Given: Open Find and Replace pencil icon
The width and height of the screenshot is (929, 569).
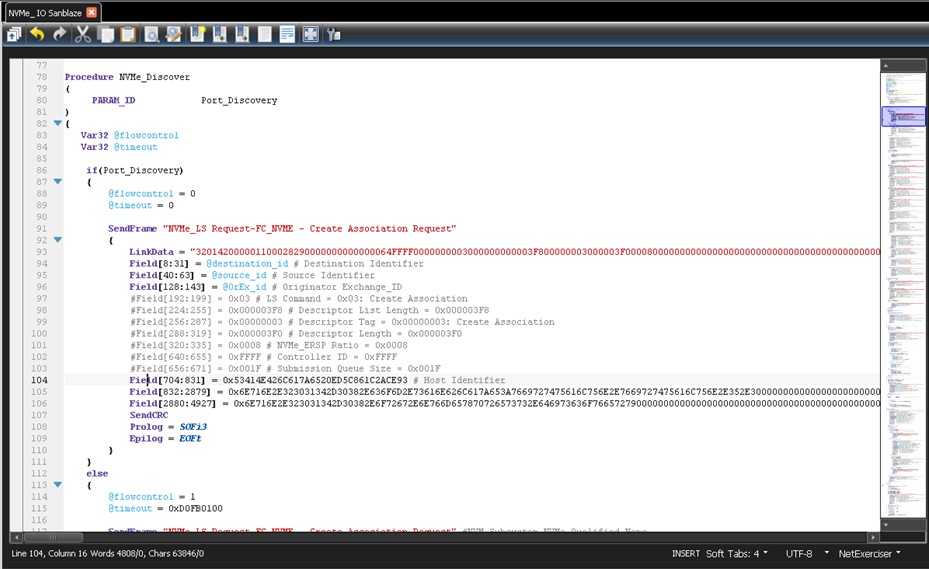Looking at the screenshot, I should pos(174,34).
